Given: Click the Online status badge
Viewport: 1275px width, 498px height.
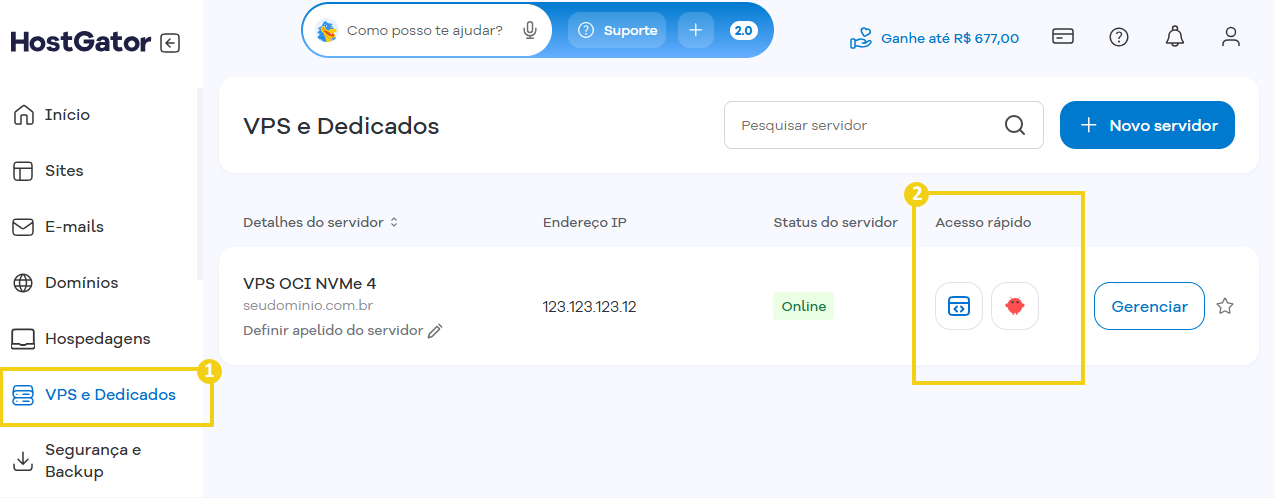Looking at the screenshot, I should [x=804, y=306].
